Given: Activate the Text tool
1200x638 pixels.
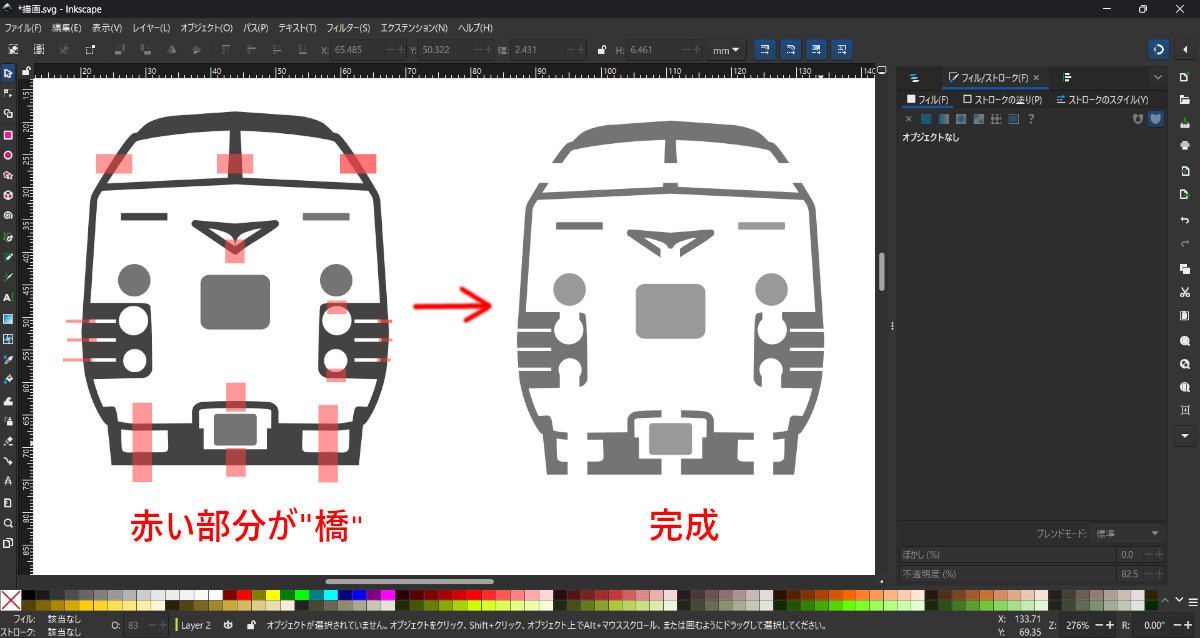Looking at the screenshot, I should tap(8, 298).
